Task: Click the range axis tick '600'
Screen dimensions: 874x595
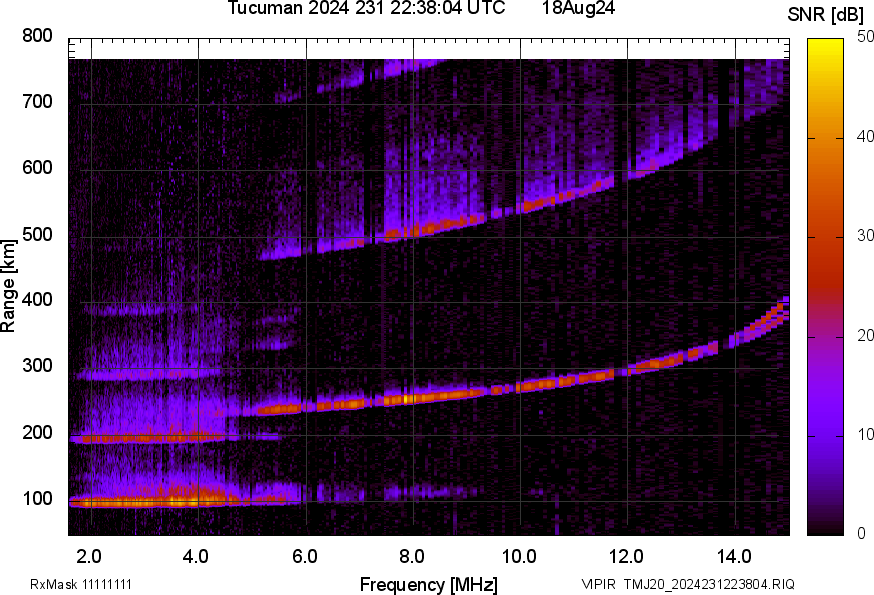Action: pos(37,168)
